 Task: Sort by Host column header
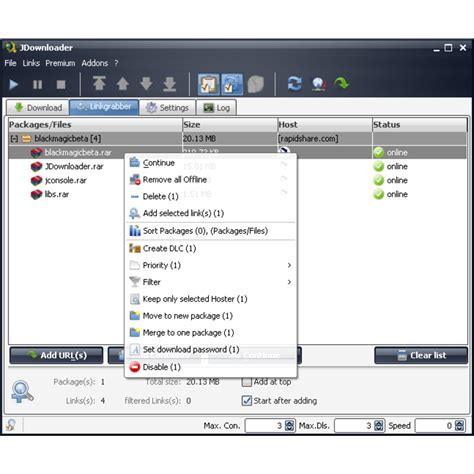(325, 125)
